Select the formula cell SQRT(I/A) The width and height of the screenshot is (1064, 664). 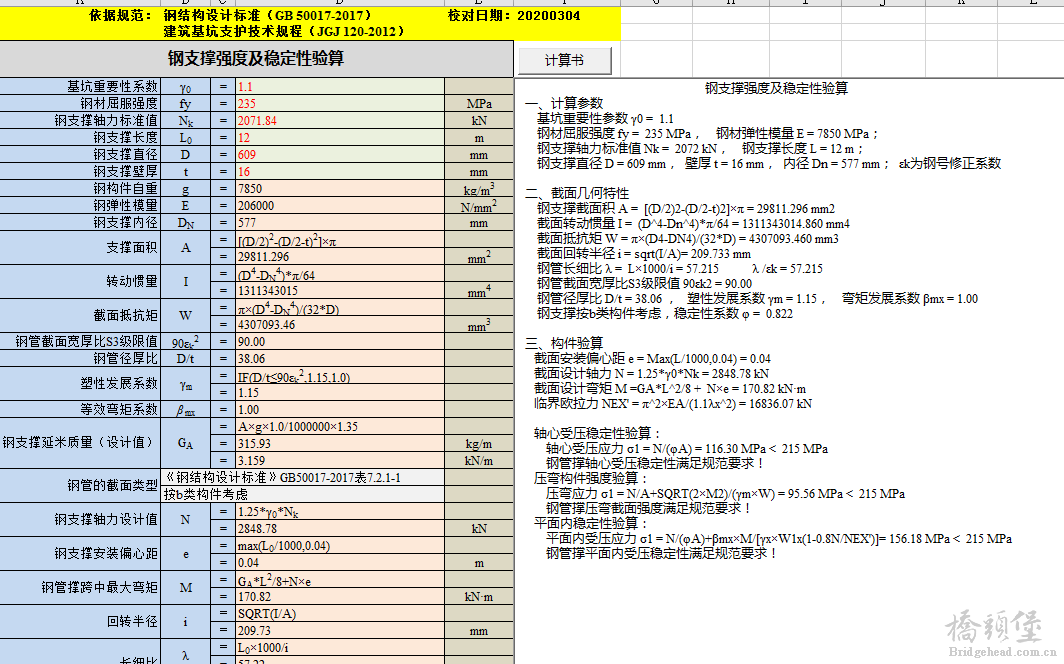(340, 614)
